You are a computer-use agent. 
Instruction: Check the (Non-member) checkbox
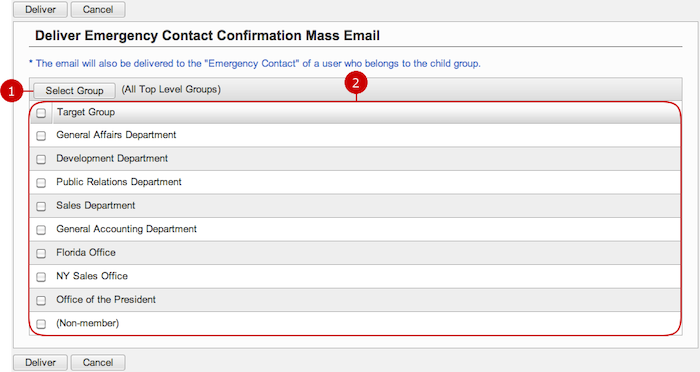41,324
